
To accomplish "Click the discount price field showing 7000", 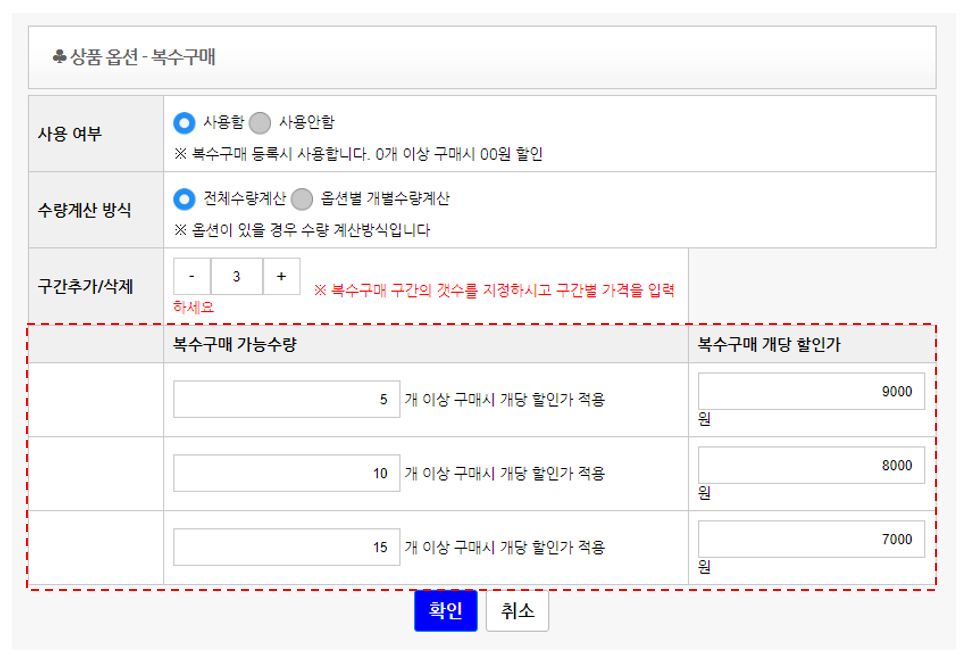I will pyautogui.click(x=811, y=539).
